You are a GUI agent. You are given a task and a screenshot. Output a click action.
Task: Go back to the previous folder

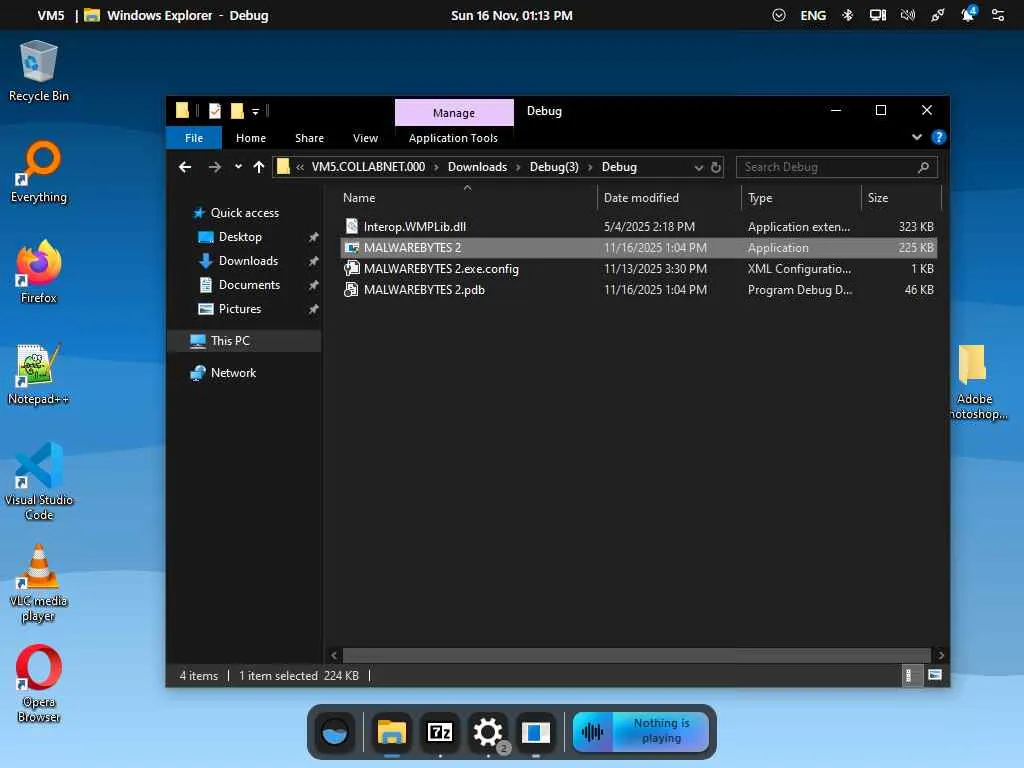185,167
